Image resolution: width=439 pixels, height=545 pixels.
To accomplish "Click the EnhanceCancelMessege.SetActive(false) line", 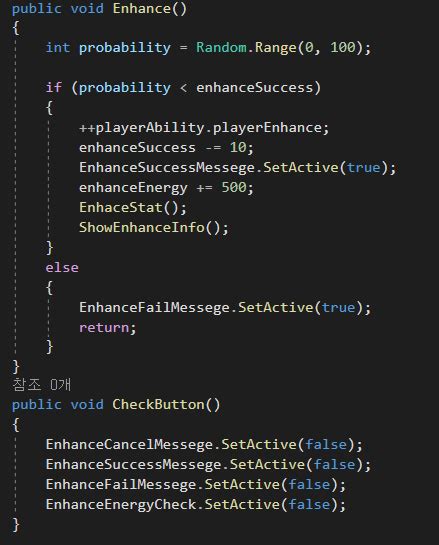I will tap(204, 445).
